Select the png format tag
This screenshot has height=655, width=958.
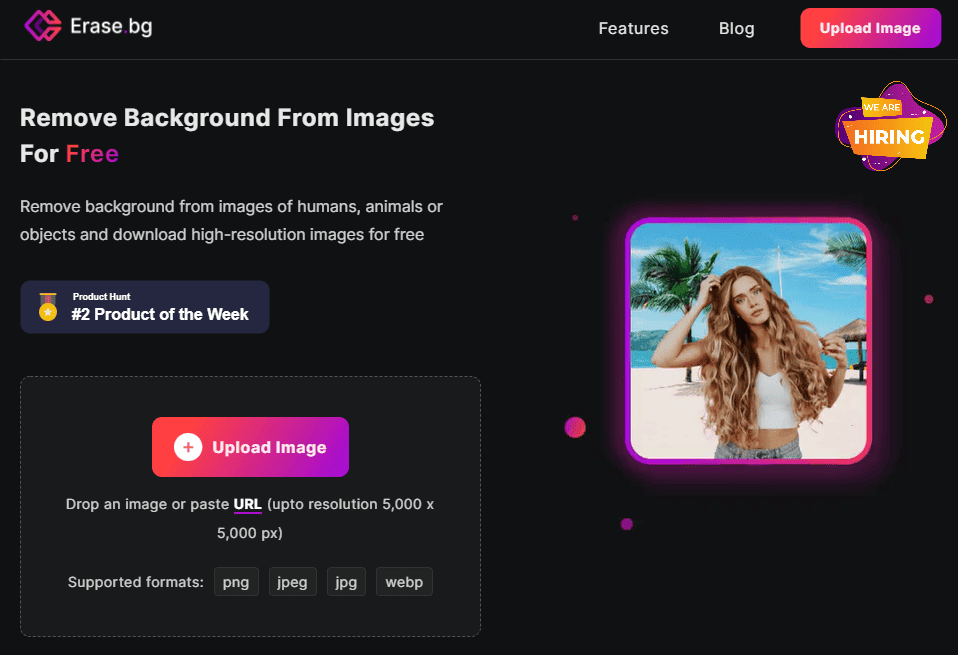click(x=236, y=582)
